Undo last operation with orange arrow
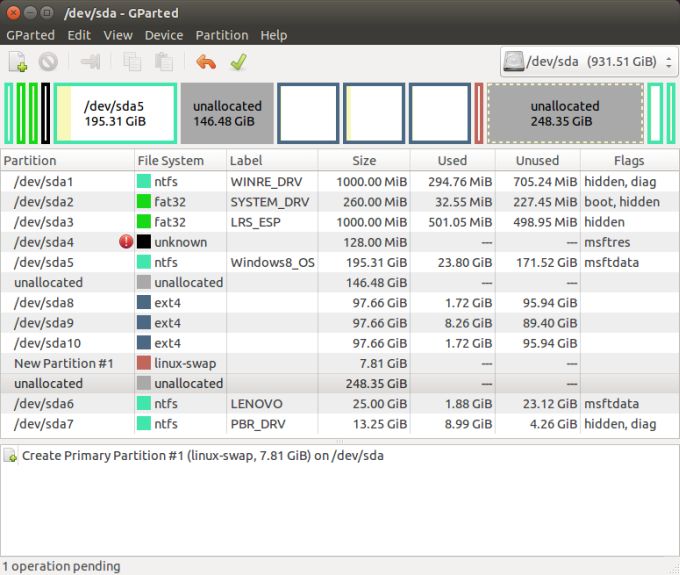Viewport: 680px width, 575px height. pos(206,62)
